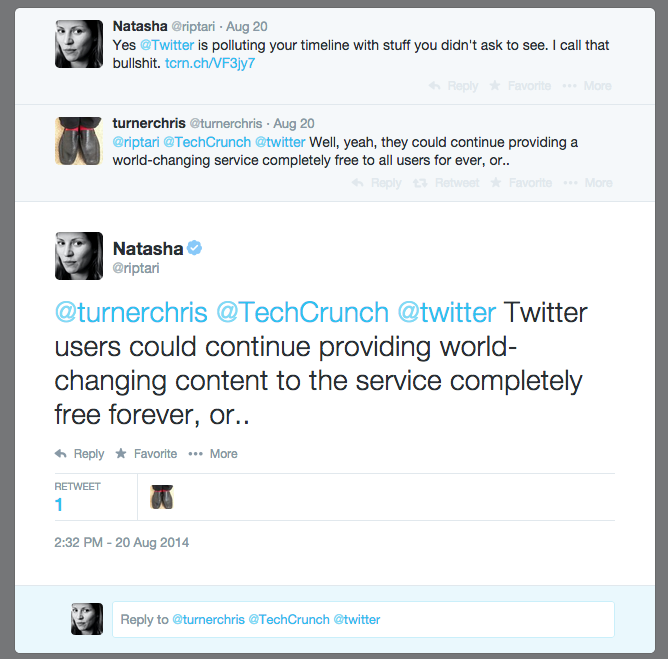Favorite the main tweet with the star

pos(121,453)
